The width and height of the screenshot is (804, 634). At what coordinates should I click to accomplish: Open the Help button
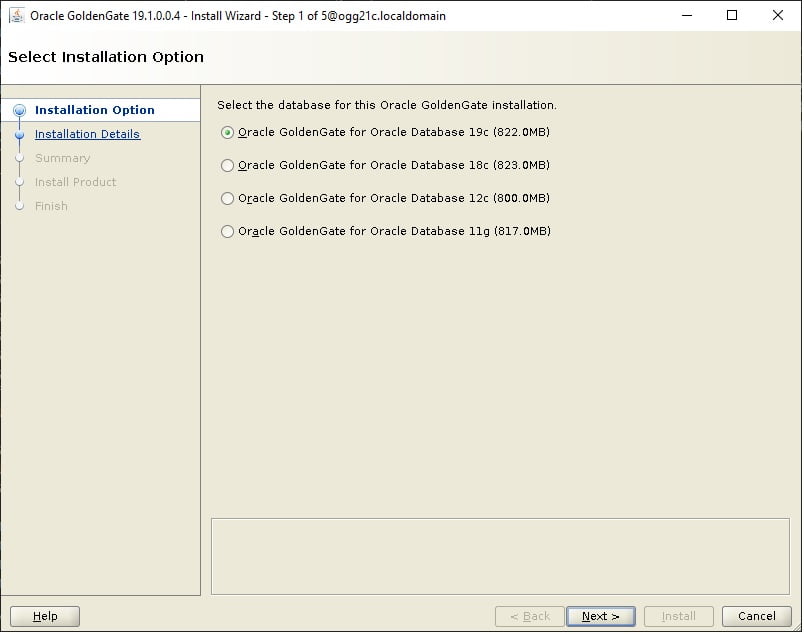pyautogui.click(x=45, y=616)
